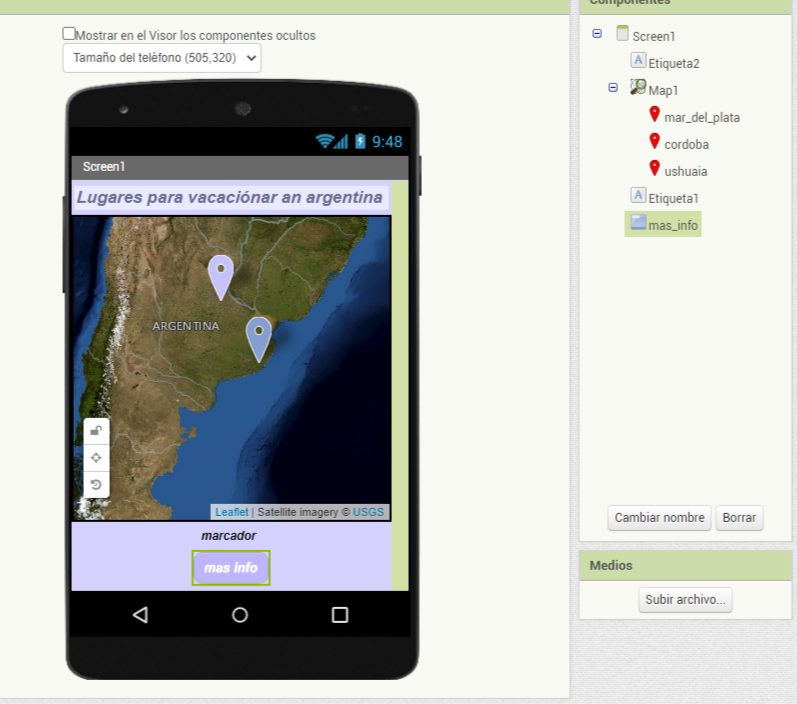Screen dimensions: 797x704
Task: Collapse the Screen1 tree node
Action: point(597,34)
